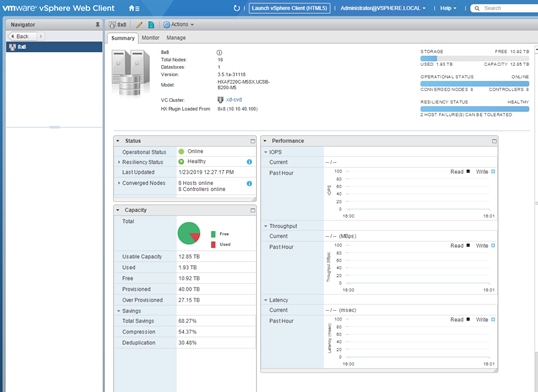Click the Navigator splitter handle

54,127
